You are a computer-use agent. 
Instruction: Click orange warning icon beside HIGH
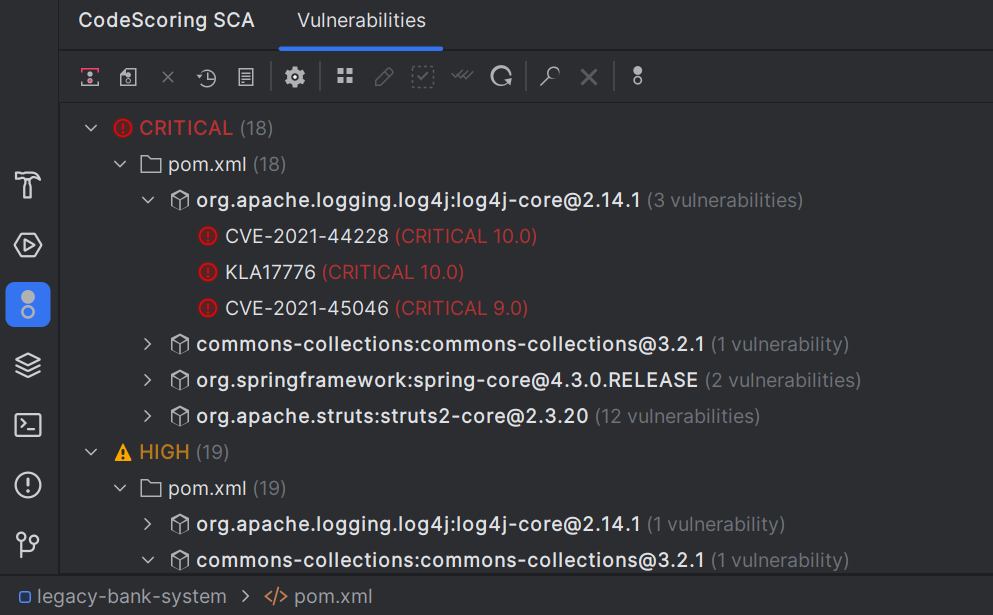123,452
